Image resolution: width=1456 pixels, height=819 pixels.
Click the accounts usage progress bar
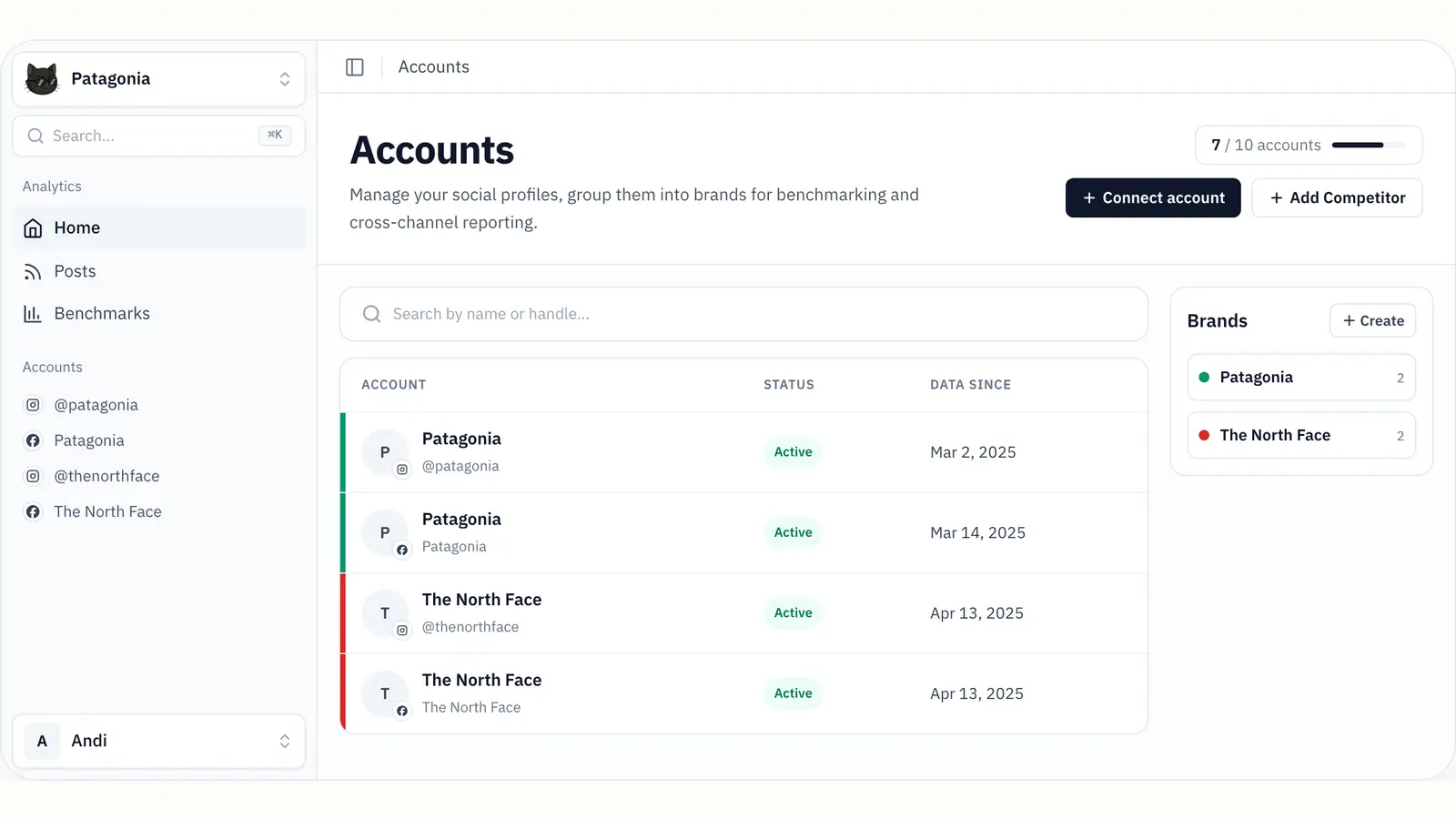[1368, 146]
